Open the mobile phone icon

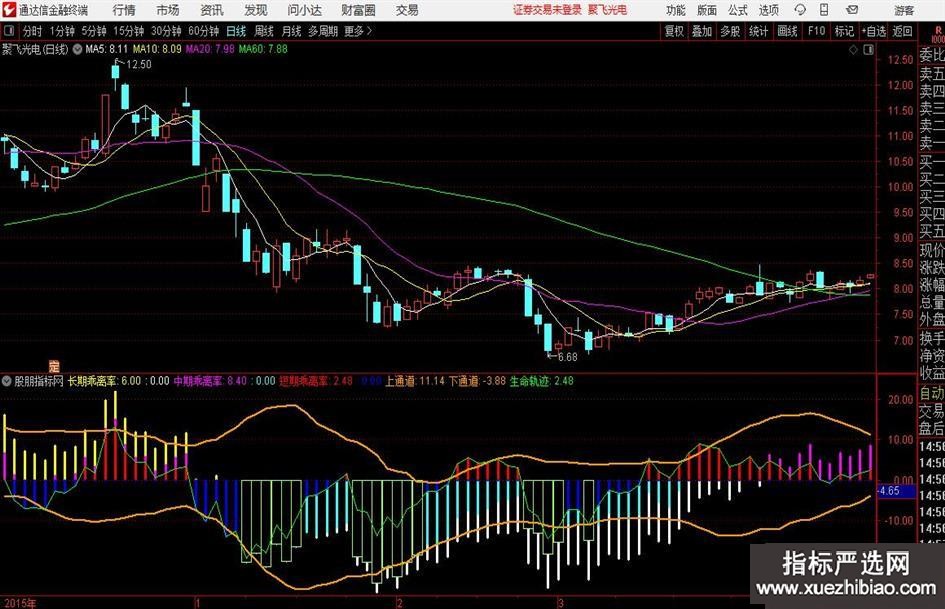824,10
